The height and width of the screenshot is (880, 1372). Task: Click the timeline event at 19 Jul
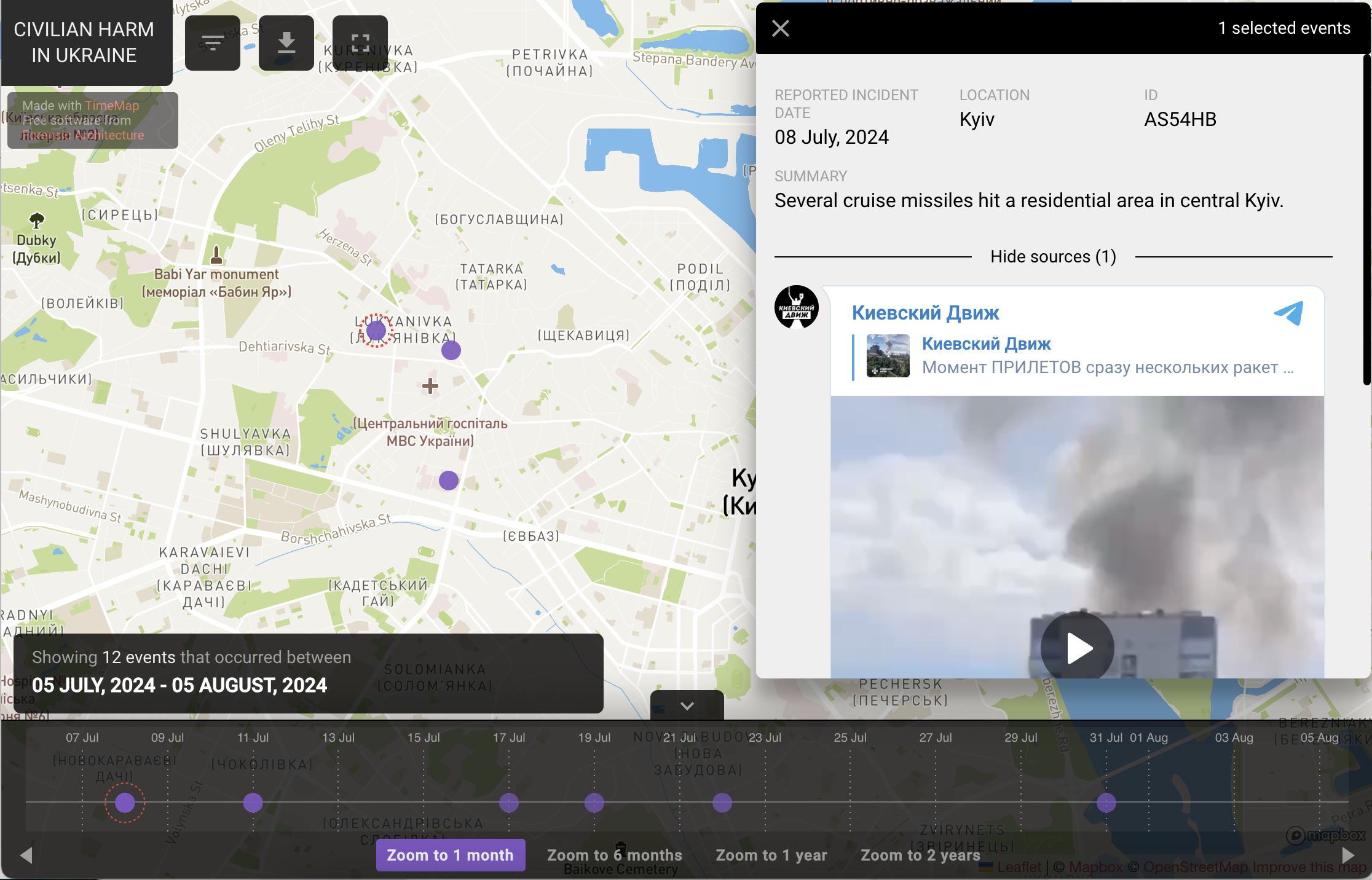pos(594,803)
